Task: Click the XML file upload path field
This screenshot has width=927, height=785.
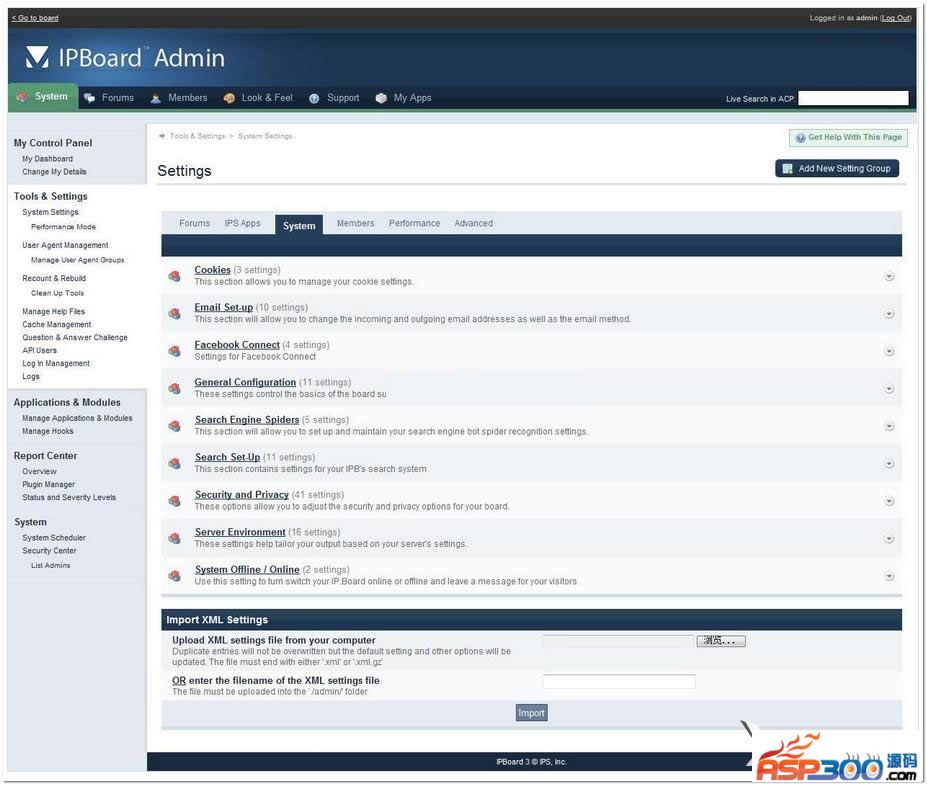Action: click(x=618, y=641)
